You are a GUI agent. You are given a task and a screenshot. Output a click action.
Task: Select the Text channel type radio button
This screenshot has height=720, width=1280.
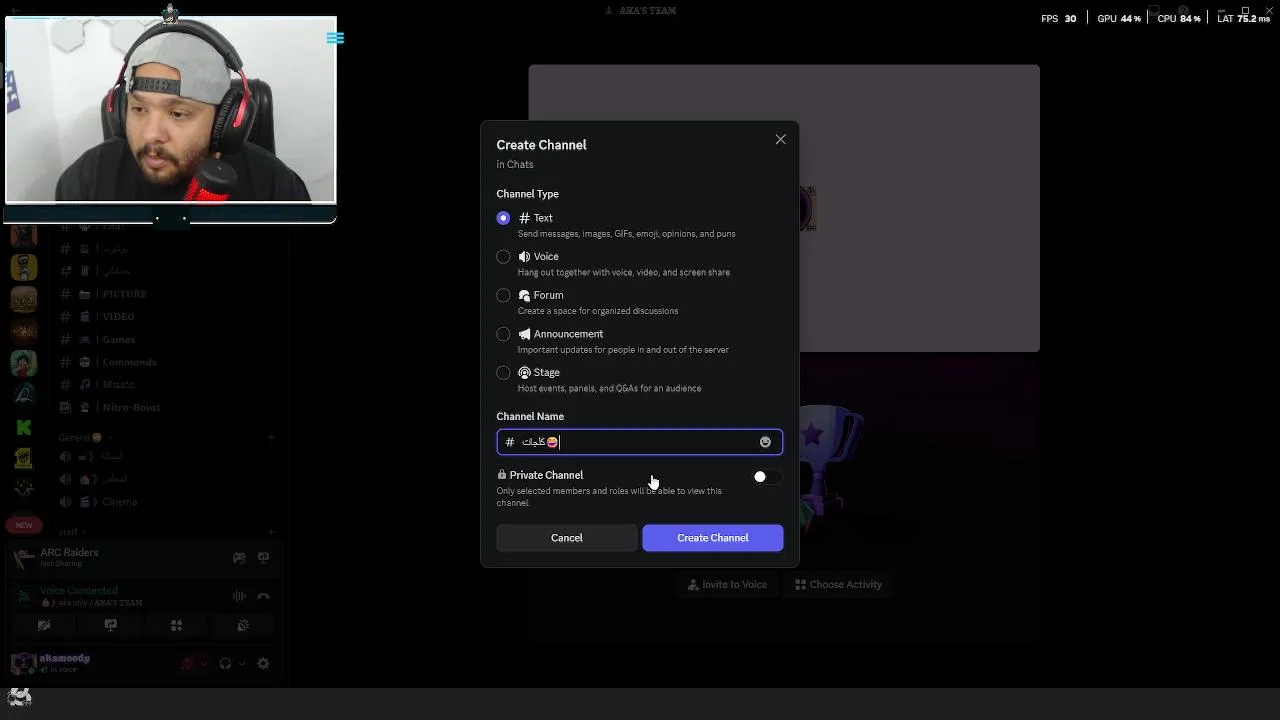point(503,218)
